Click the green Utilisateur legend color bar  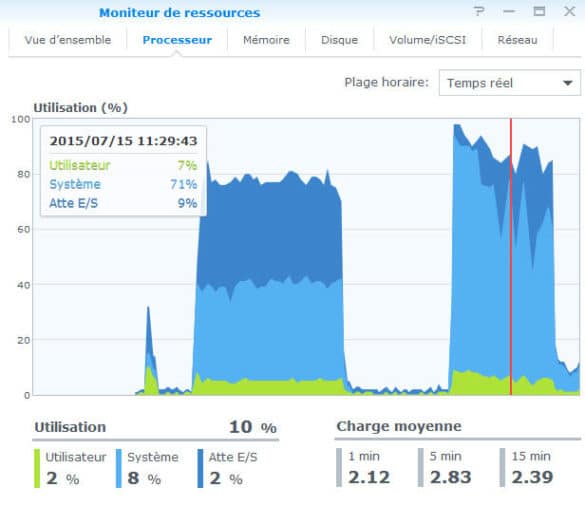coord(37,468)
